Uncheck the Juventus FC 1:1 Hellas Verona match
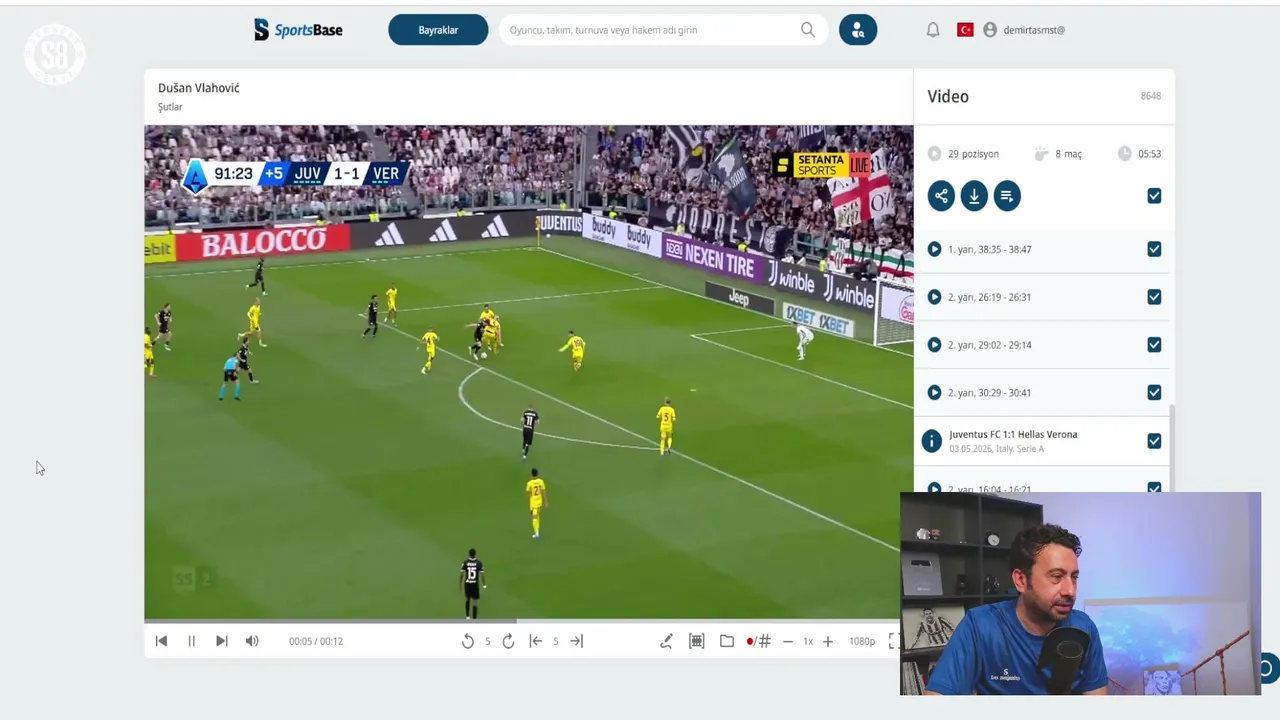The height and width of the screenshot is (720, 1280). pos(1154,441)
